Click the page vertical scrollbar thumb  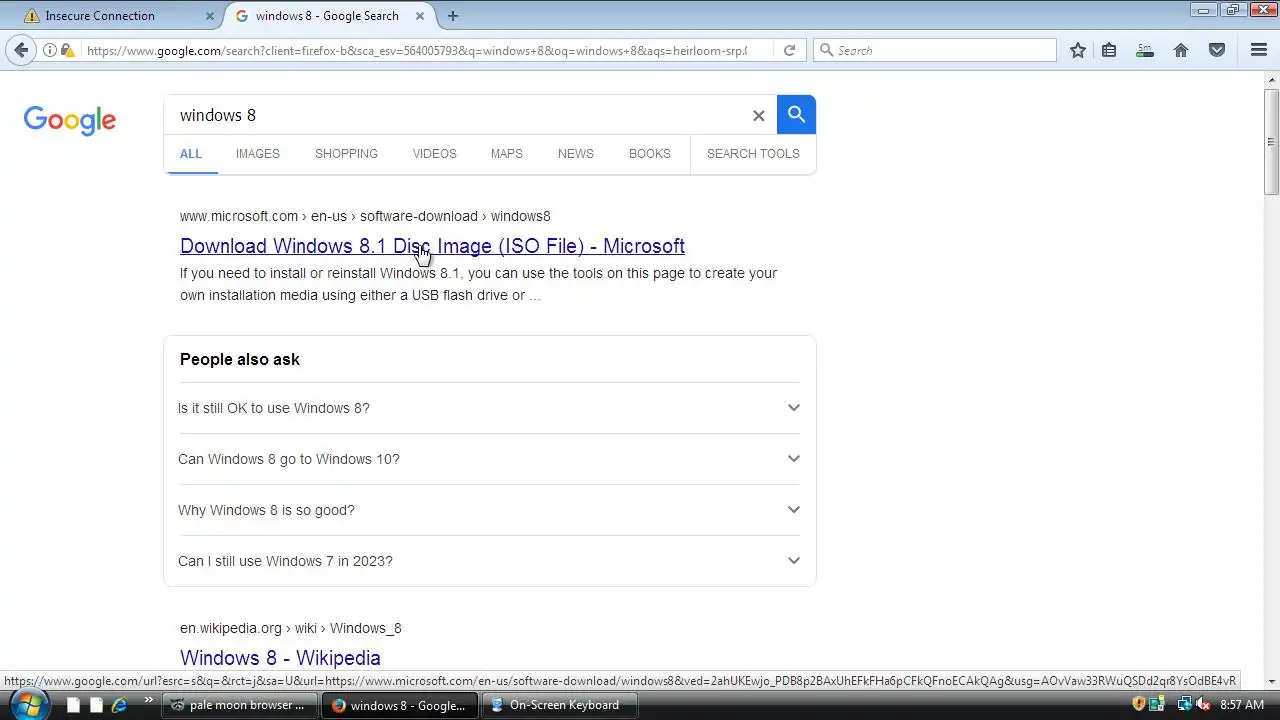(1271, 141)
